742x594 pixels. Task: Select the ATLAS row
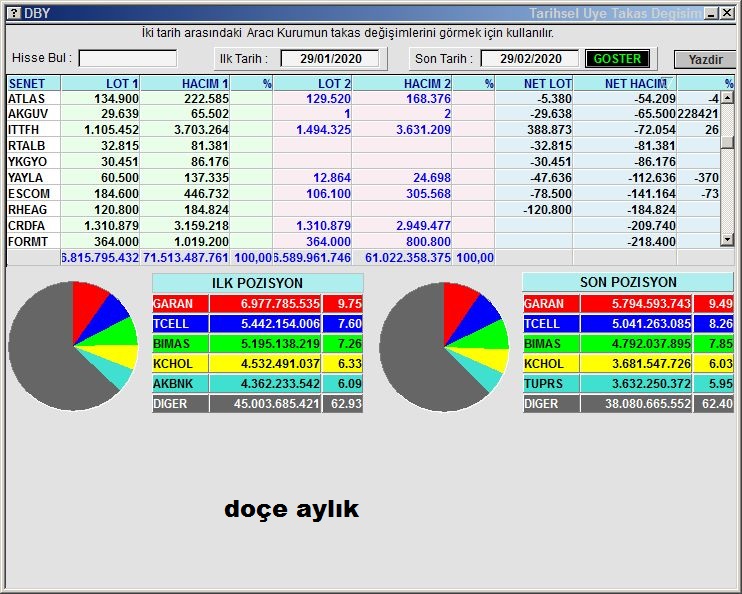[363, 98]
